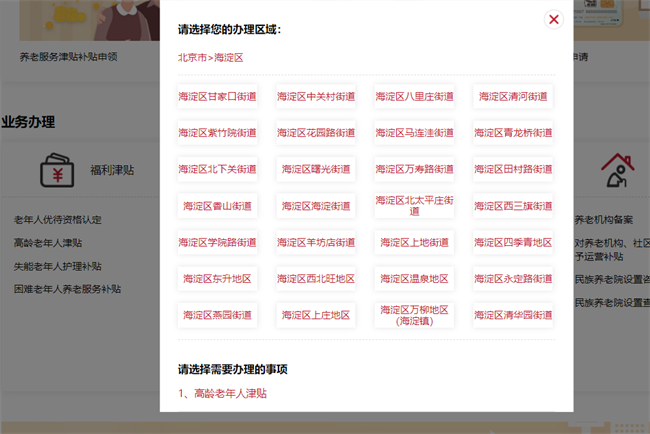The height and width of the screenshot is (434, 650).
Task: Select 海淀区万柳地区(海淀镇)
Action: pos(414,315)
